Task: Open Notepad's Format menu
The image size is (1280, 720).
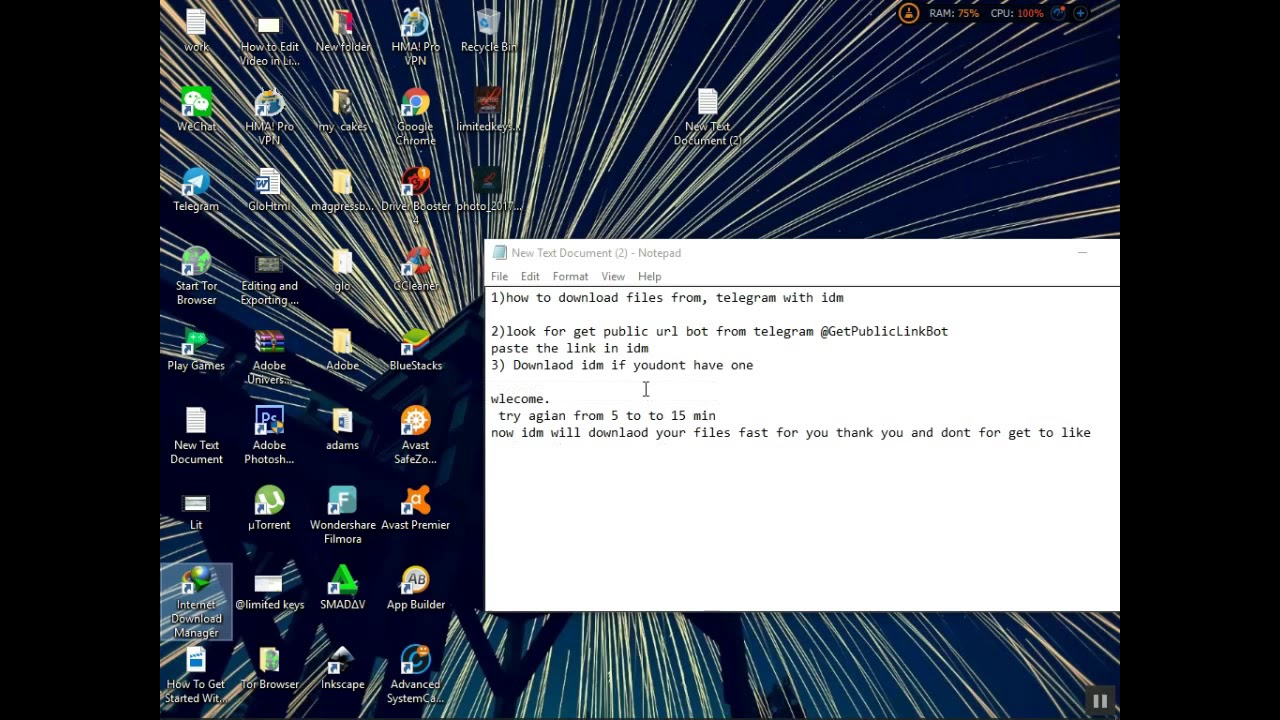Action: pyautogui.click(x=570, y=276)
